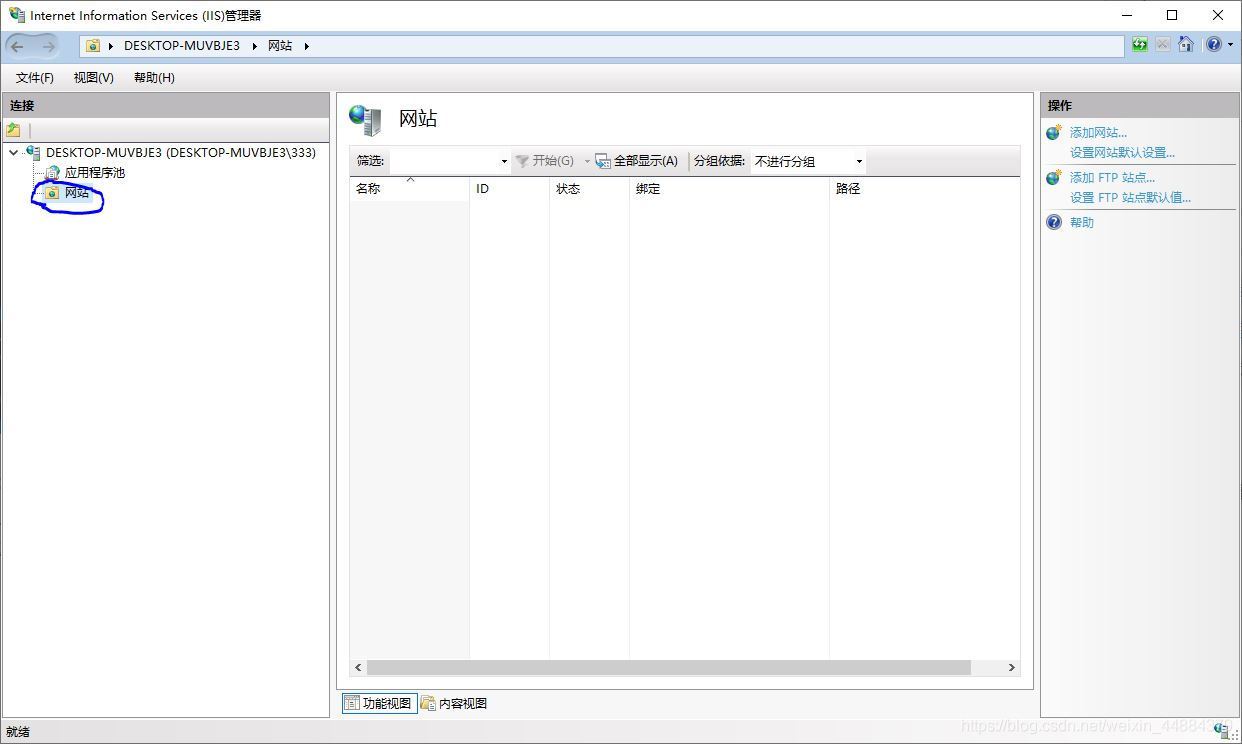
Task: Click the horizontal scrollbar right arrow
Action: [x=1011, y=667]
